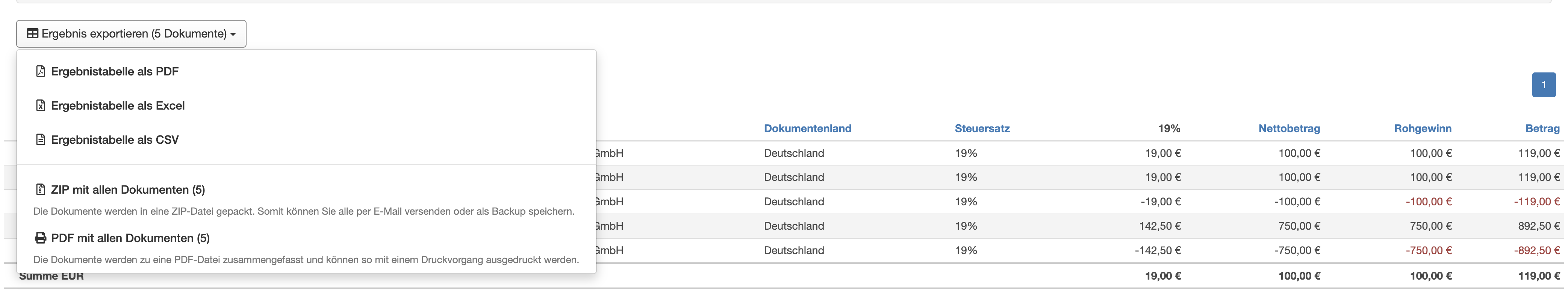Collapse the Ergebnis exportieren dropdown caret
Image resolution: width=1568 pixels, height=307 pixels.
233,34
